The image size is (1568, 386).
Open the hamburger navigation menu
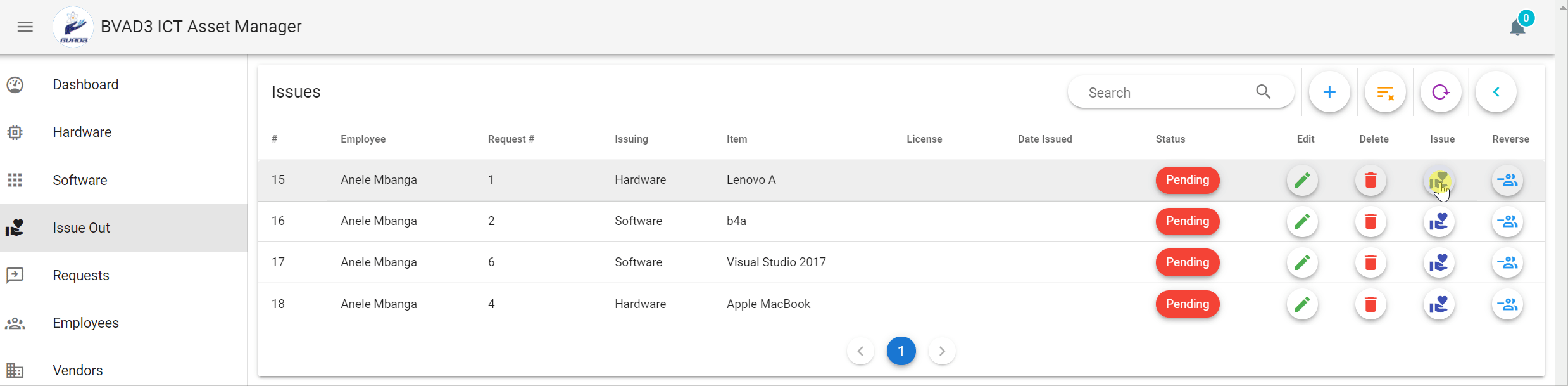coord(25,27)
